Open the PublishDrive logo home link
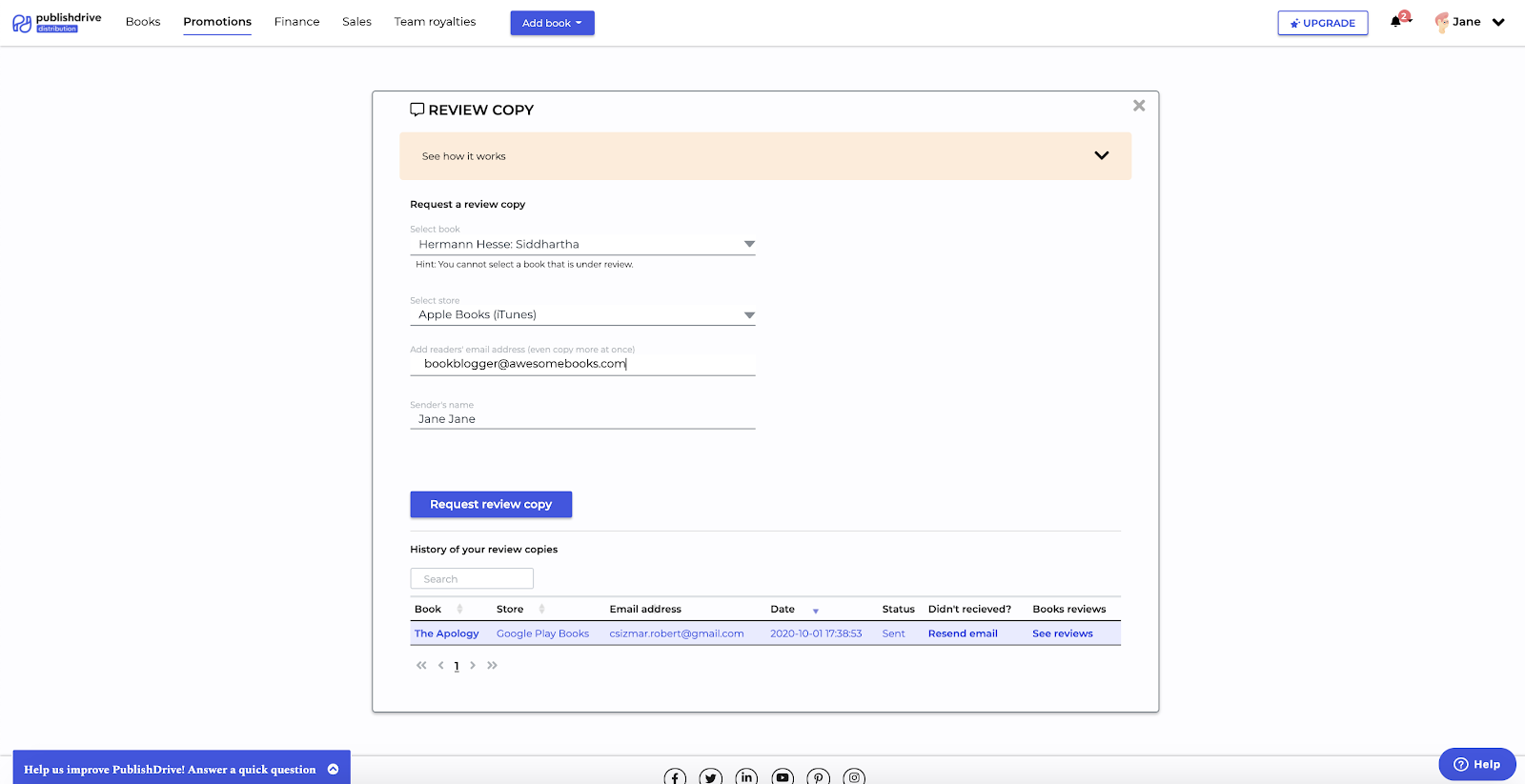1525x784 pixels. (x=57, y=22)
